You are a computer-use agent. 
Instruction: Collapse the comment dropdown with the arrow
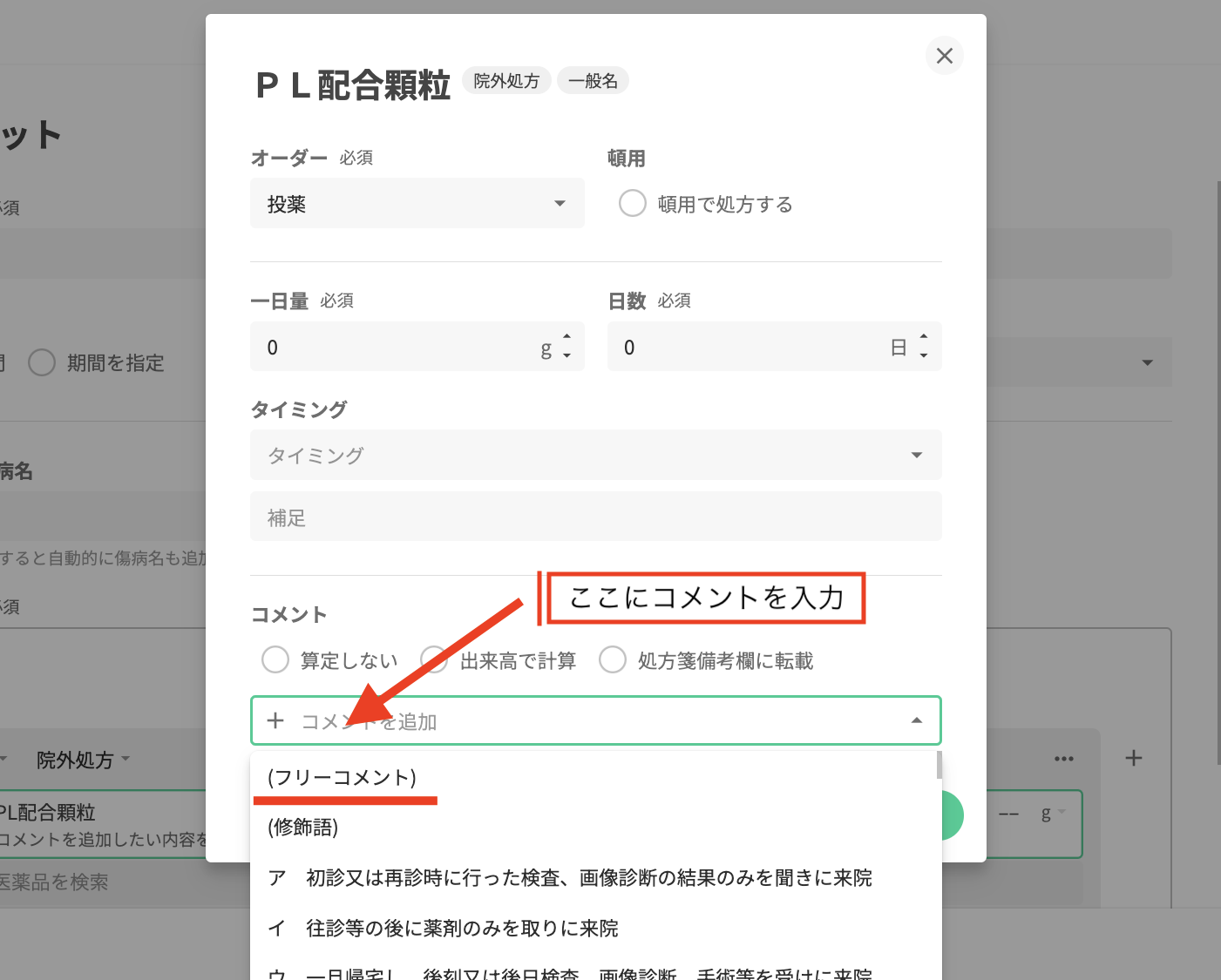tap(916, 720)
